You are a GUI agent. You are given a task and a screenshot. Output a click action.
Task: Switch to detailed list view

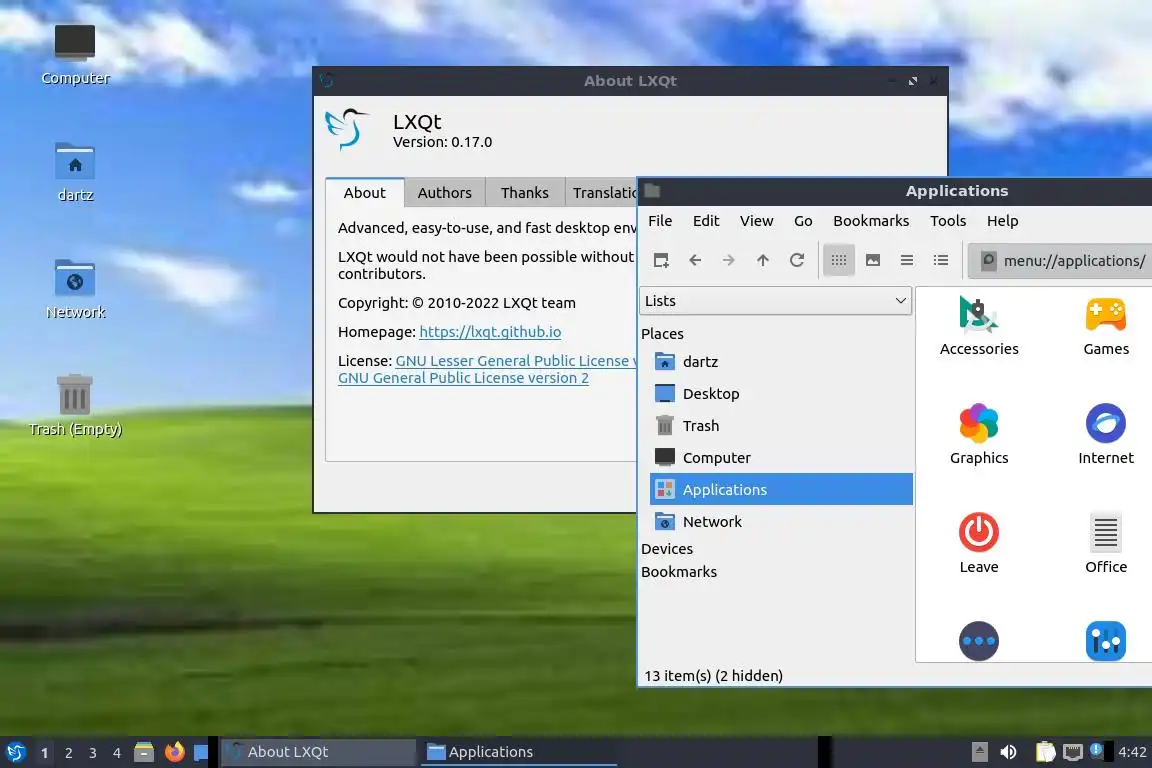(x=940, y=260)
